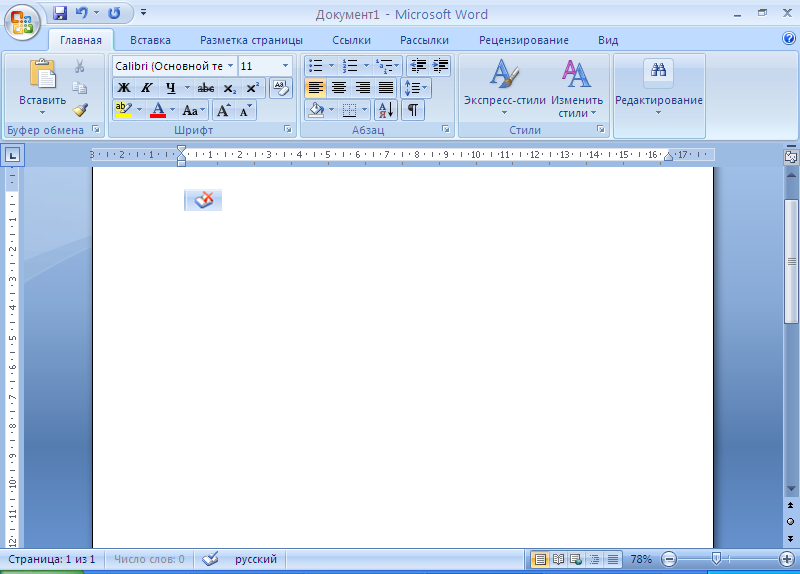Viewport: 800px width, 574px height.
Task: Toggle superscript x² formatting
Action: [253, 88]
